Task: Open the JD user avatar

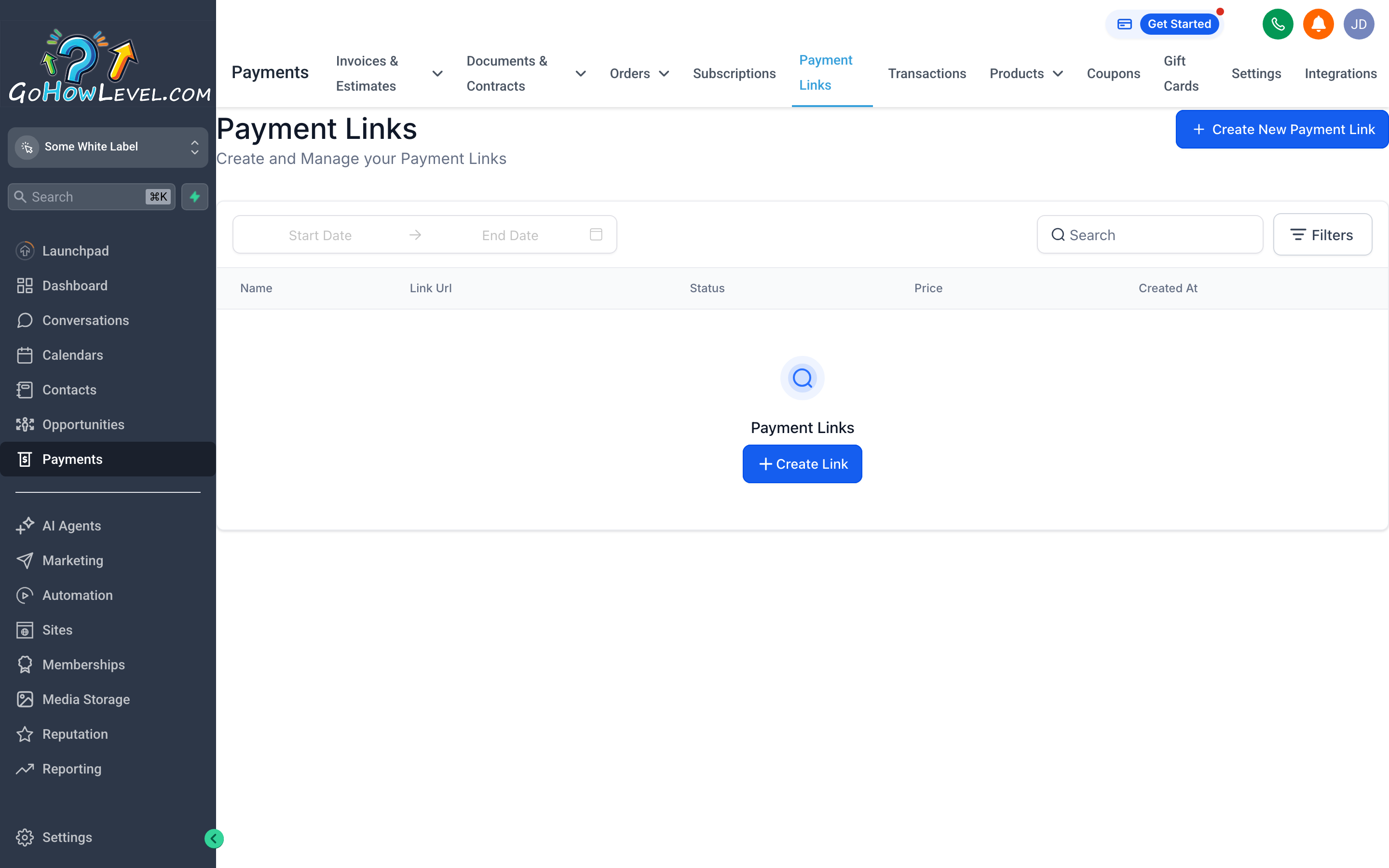Action: click(x=1359, y=24)
